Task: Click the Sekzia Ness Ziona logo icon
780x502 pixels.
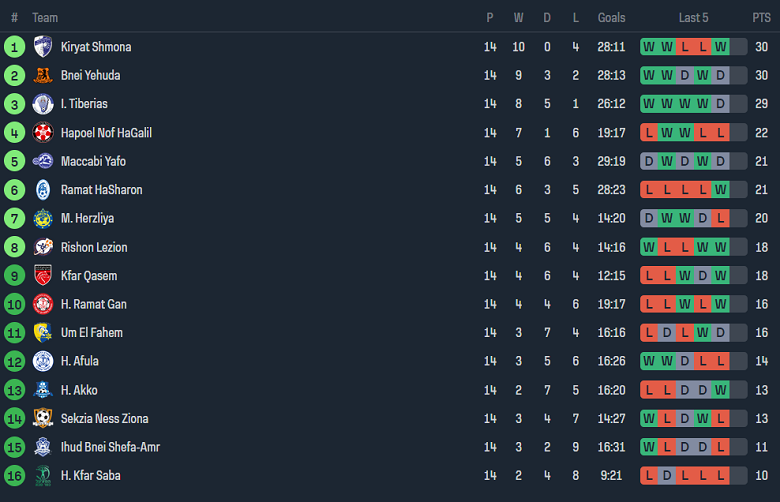Action: point(42,418)
